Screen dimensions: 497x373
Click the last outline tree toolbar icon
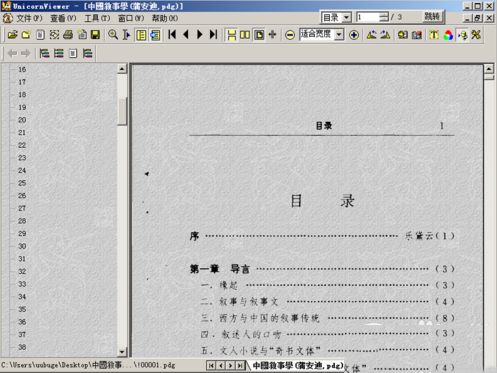click(x=87, y=53)
